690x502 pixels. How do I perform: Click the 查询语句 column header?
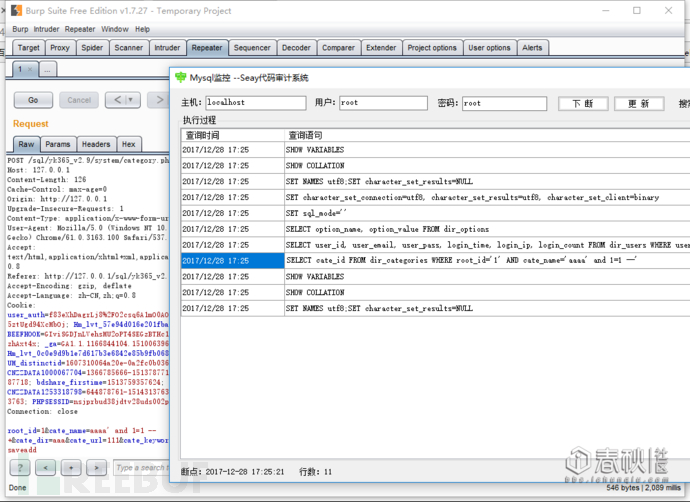pyautogui.click(x=487, y=135)
